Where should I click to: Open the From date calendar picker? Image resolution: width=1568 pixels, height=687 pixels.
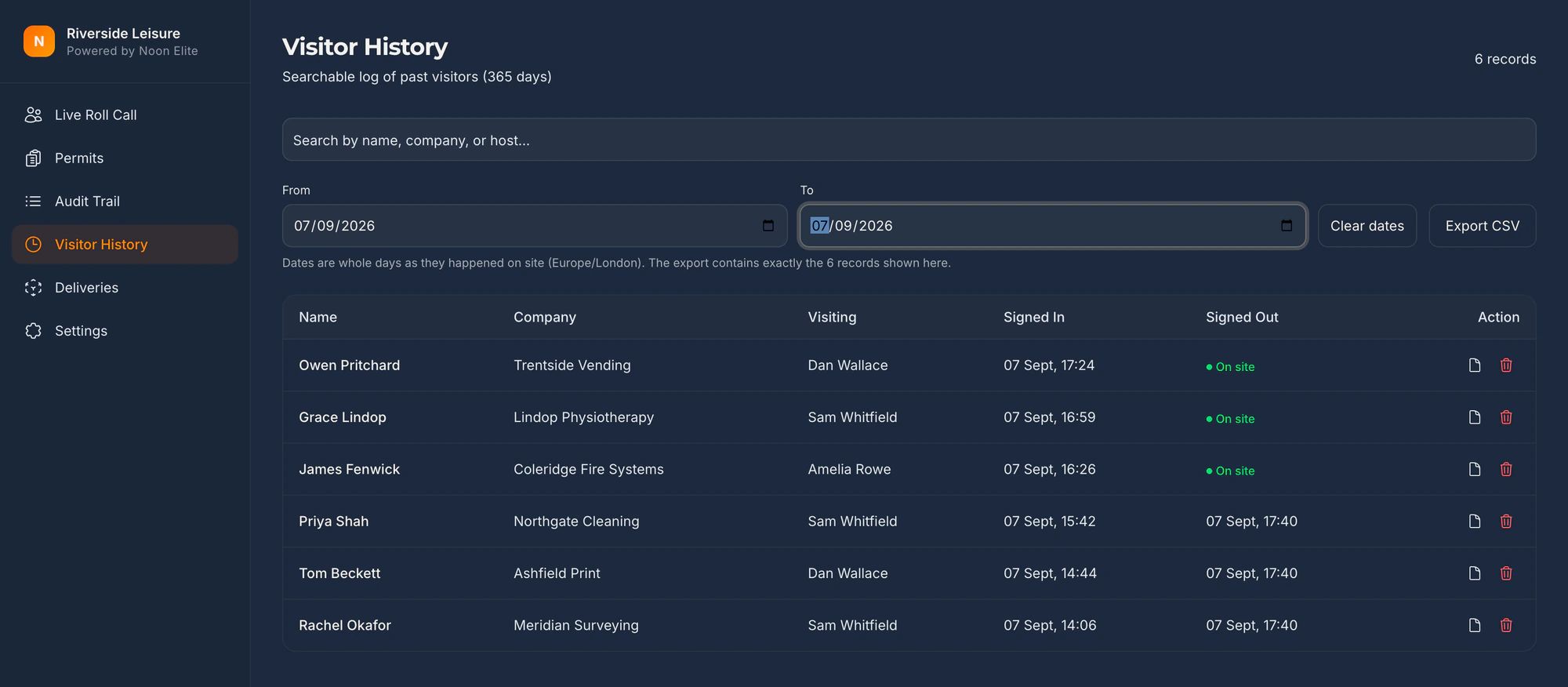[768, 226]
